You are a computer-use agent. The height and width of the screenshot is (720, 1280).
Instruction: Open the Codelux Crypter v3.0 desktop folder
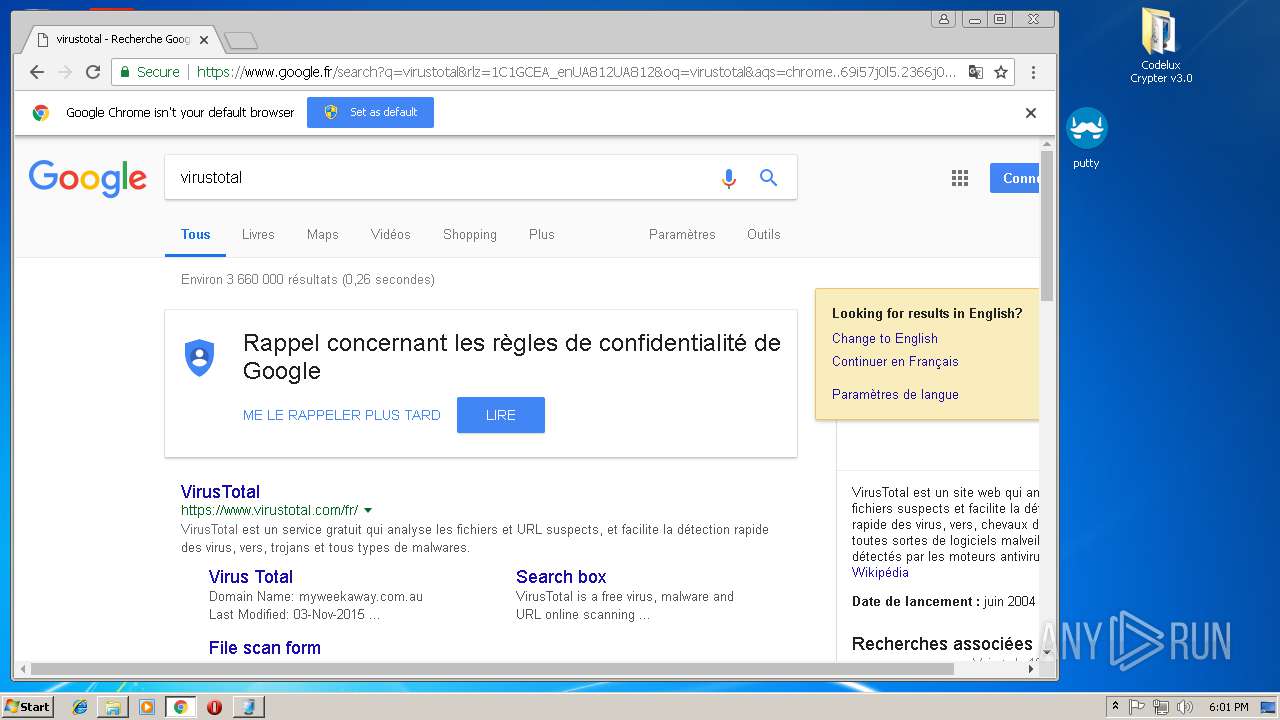1160,47
